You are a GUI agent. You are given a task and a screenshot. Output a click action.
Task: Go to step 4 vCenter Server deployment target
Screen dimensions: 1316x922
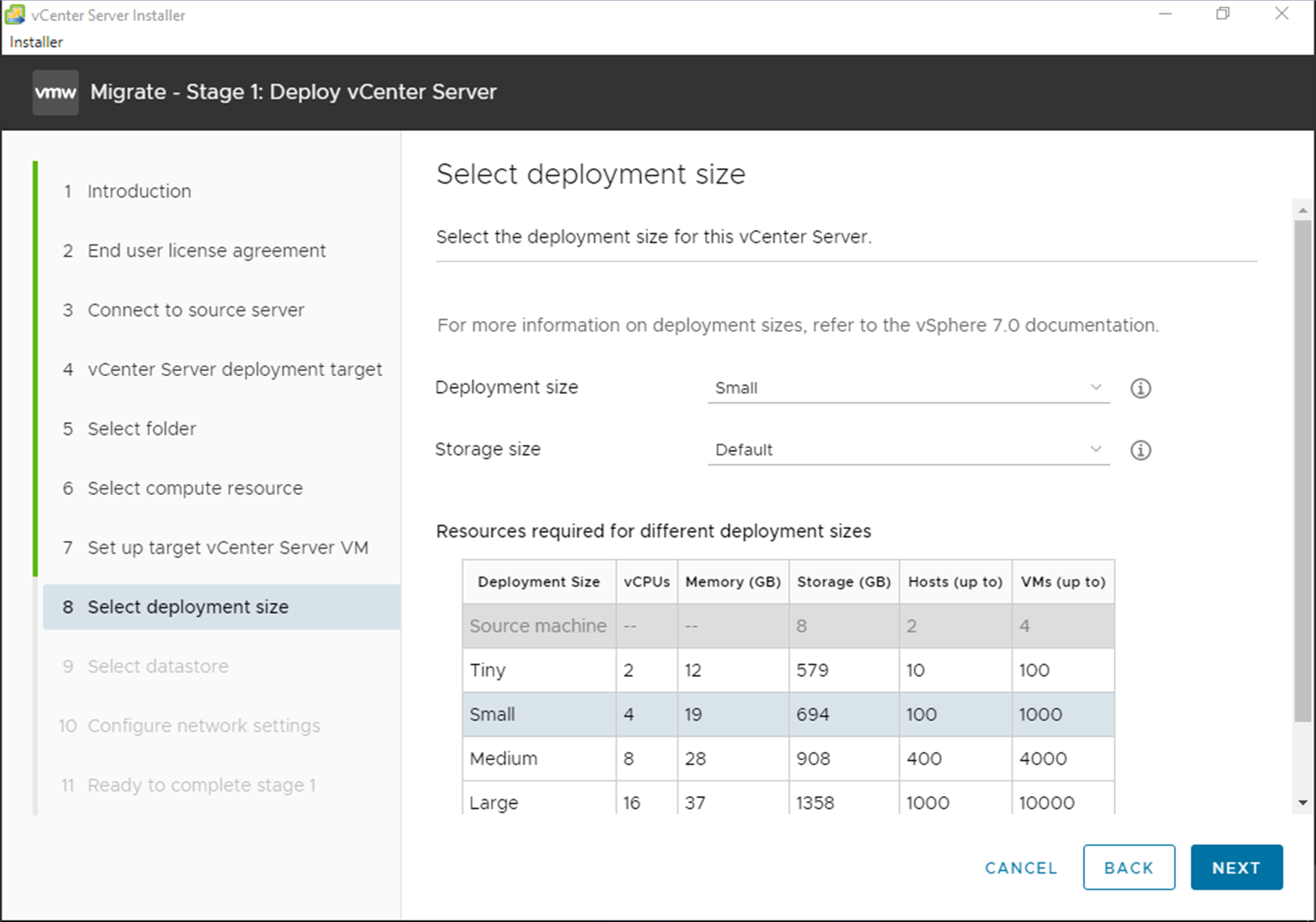234,370
